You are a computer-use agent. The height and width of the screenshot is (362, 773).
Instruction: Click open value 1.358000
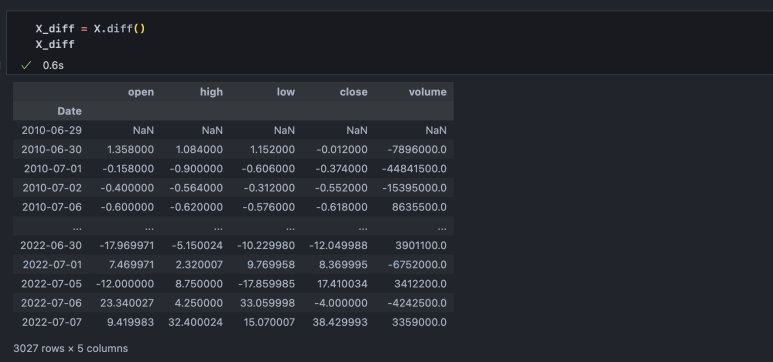coord(130,149)
